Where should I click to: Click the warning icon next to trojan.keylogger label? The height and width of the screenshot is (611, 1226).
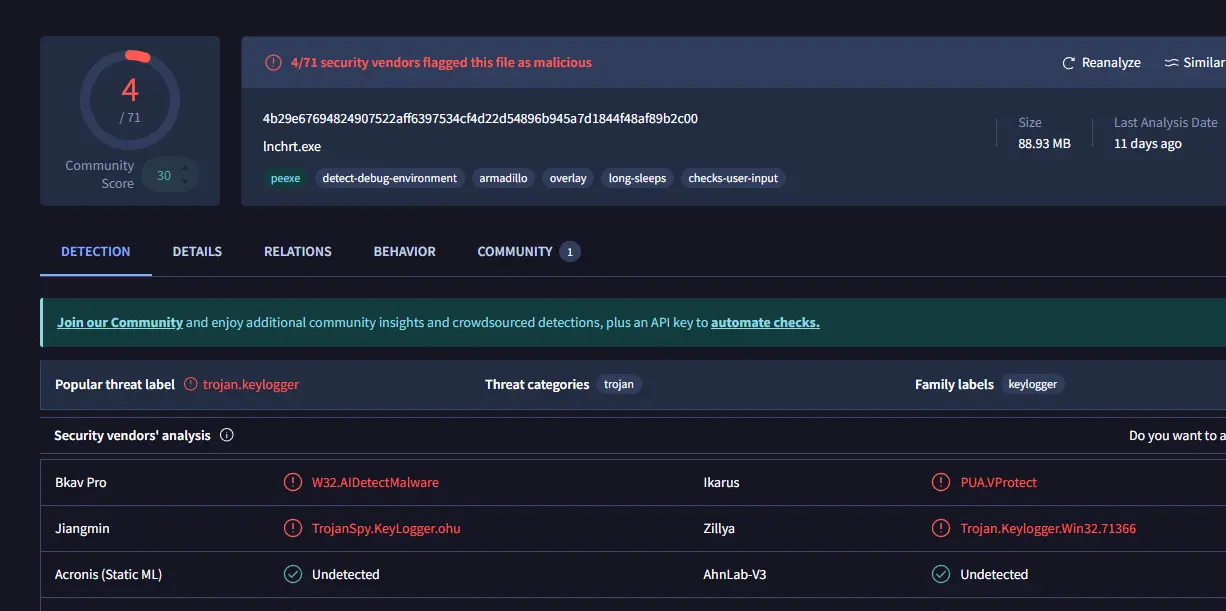[192, 384]
